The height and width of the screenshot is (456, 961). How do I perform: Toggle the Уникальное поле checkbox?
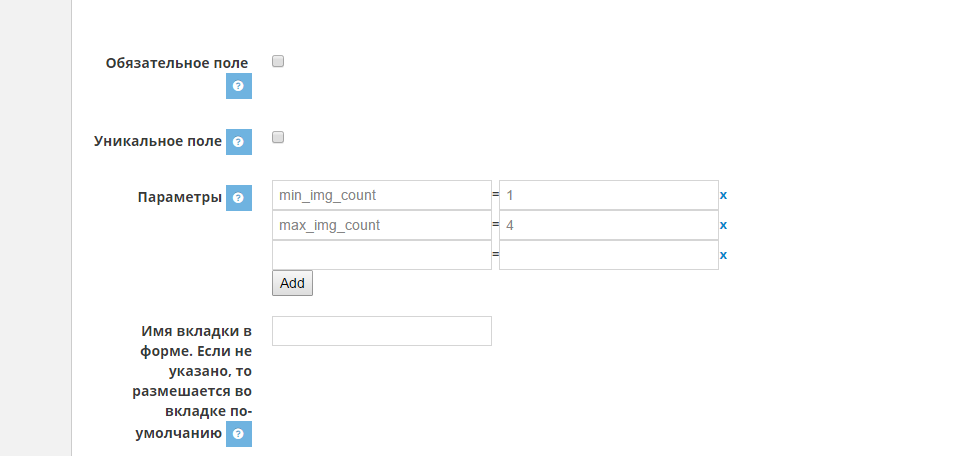(278, 137)
